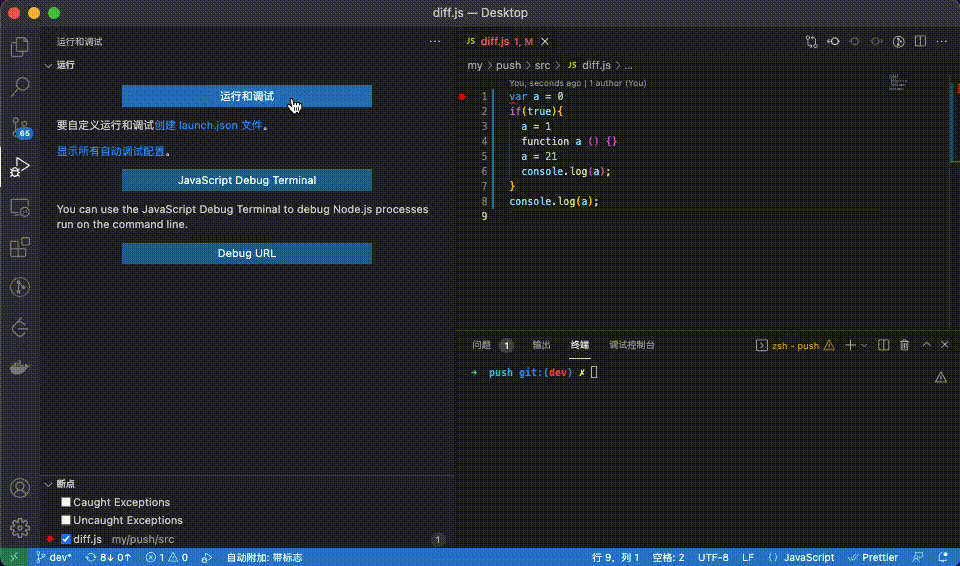
Task: Open the Manage gear icon
Action: (20, 527)
